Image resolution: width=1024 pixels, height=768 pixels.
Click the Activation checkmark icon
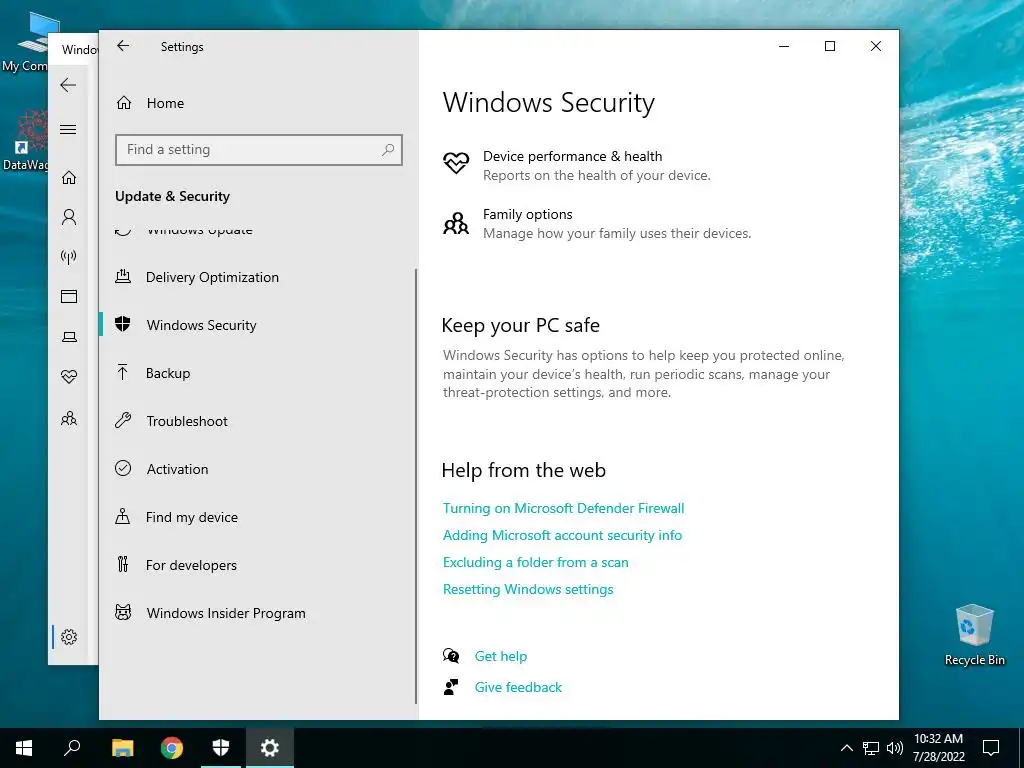click(123, 468)
